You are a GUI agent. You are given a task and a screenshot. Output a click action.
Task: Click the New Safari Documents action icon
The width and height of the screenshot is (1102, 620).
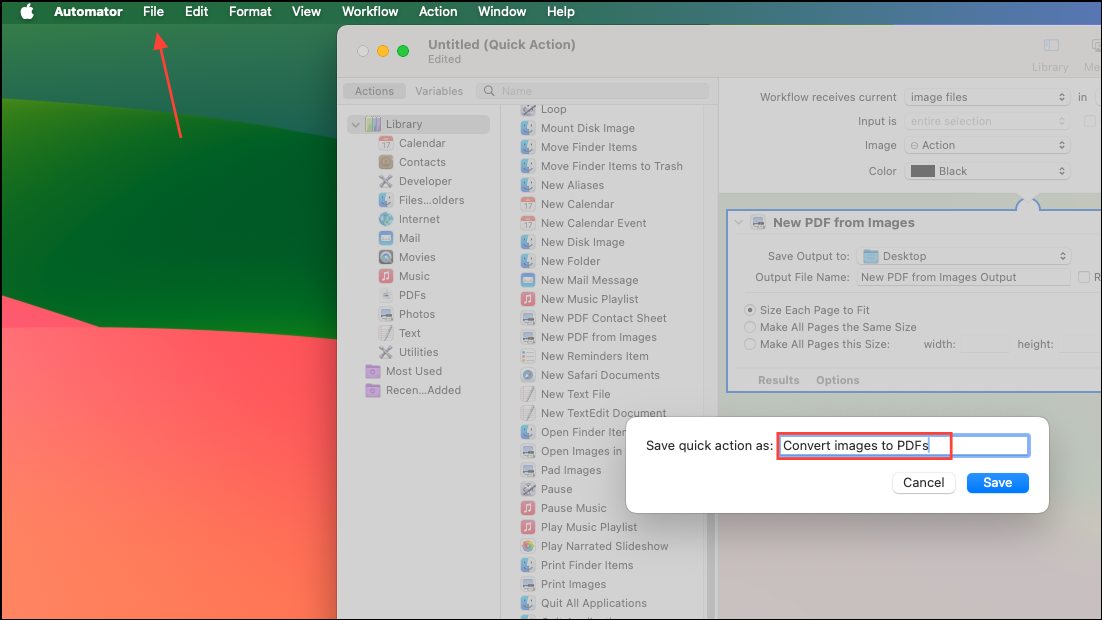[x=528, y=375]
